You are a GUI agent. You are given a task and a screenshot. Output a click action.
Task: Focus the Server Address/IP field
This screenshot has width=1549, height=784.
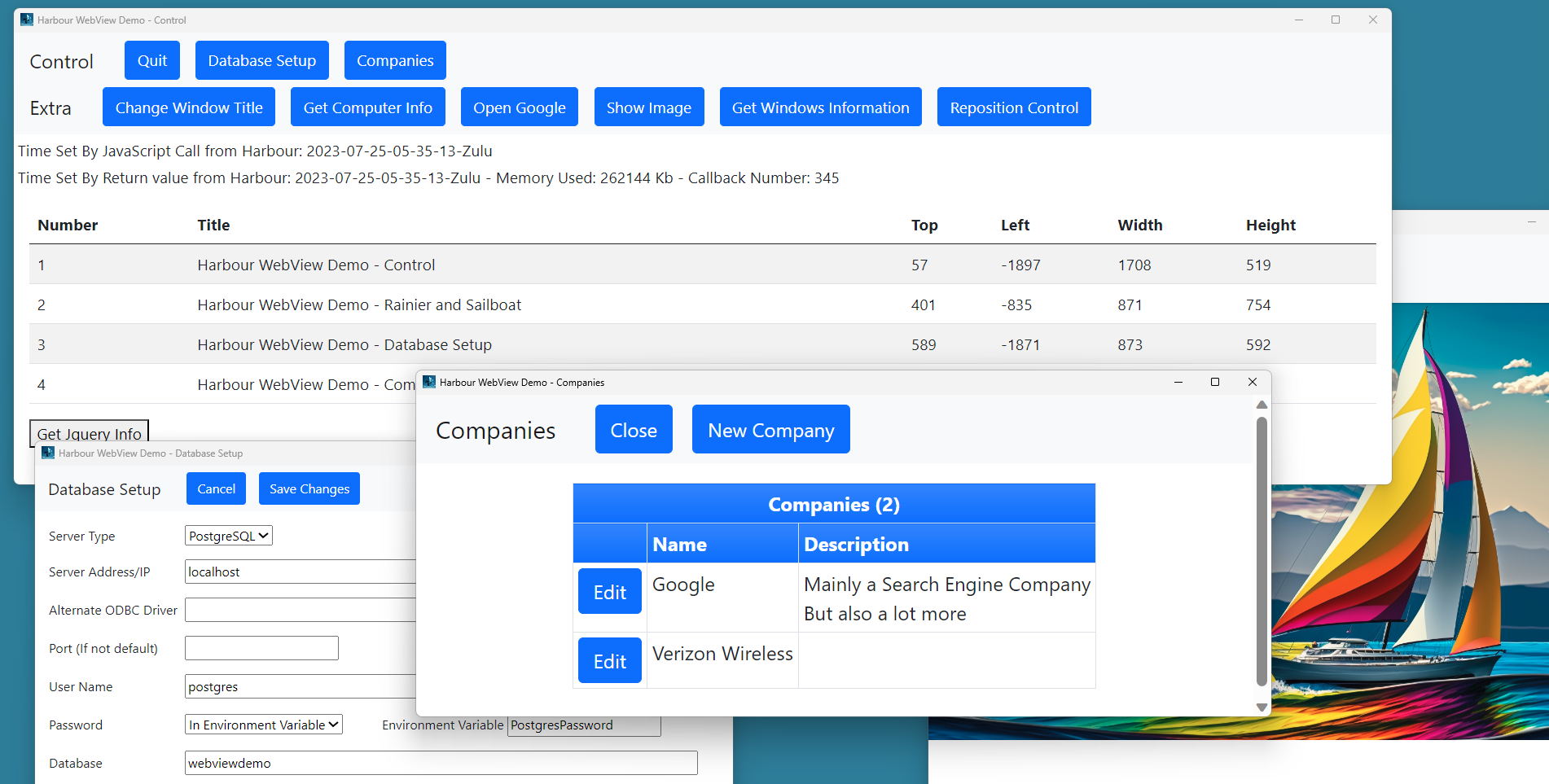click(300, 572)
